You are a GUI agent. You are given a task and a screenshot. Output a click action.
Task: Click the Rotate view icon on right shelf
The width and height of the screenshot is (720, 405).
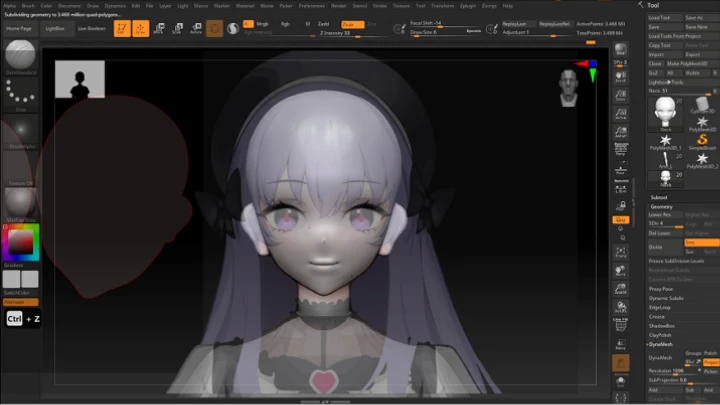[620, 307]
